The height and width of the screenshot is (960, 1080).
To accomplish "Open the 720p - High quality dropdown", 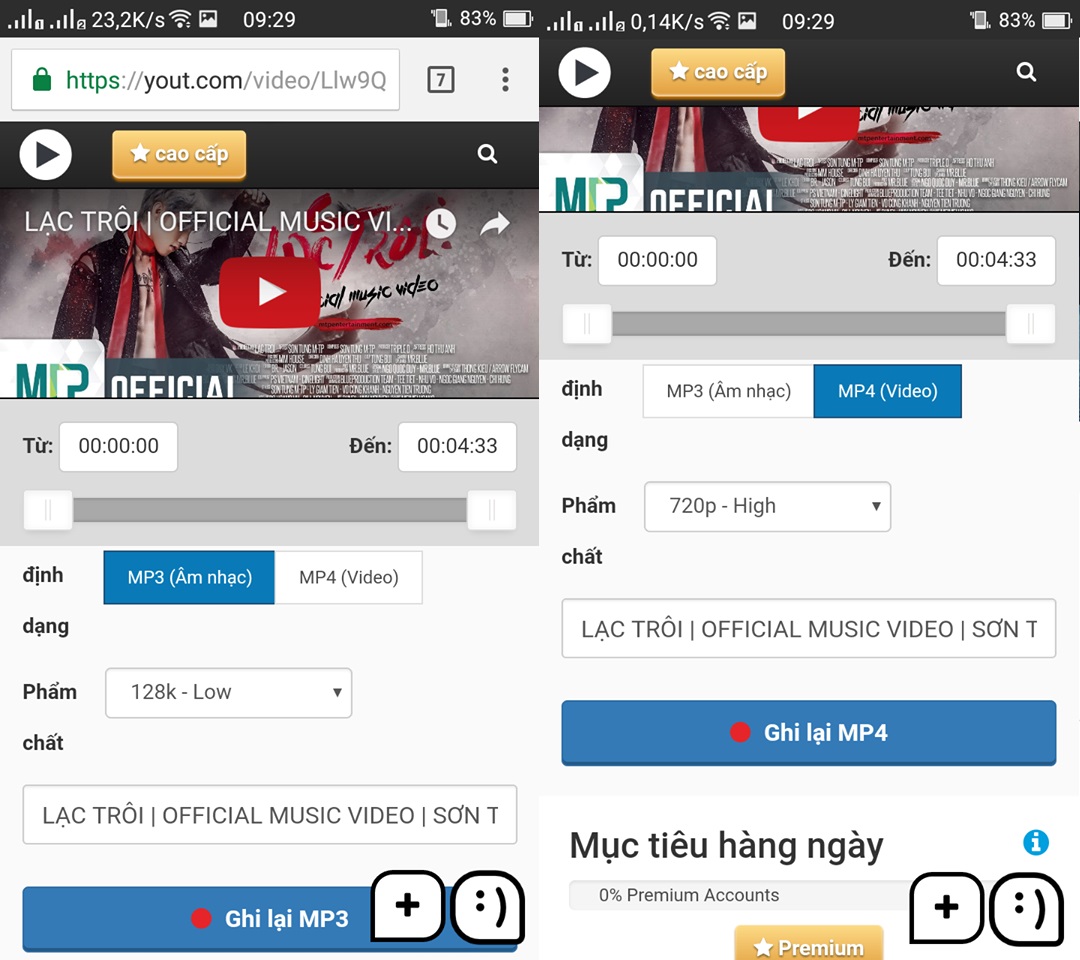I will pyautogui.click(x=767, y=507).
